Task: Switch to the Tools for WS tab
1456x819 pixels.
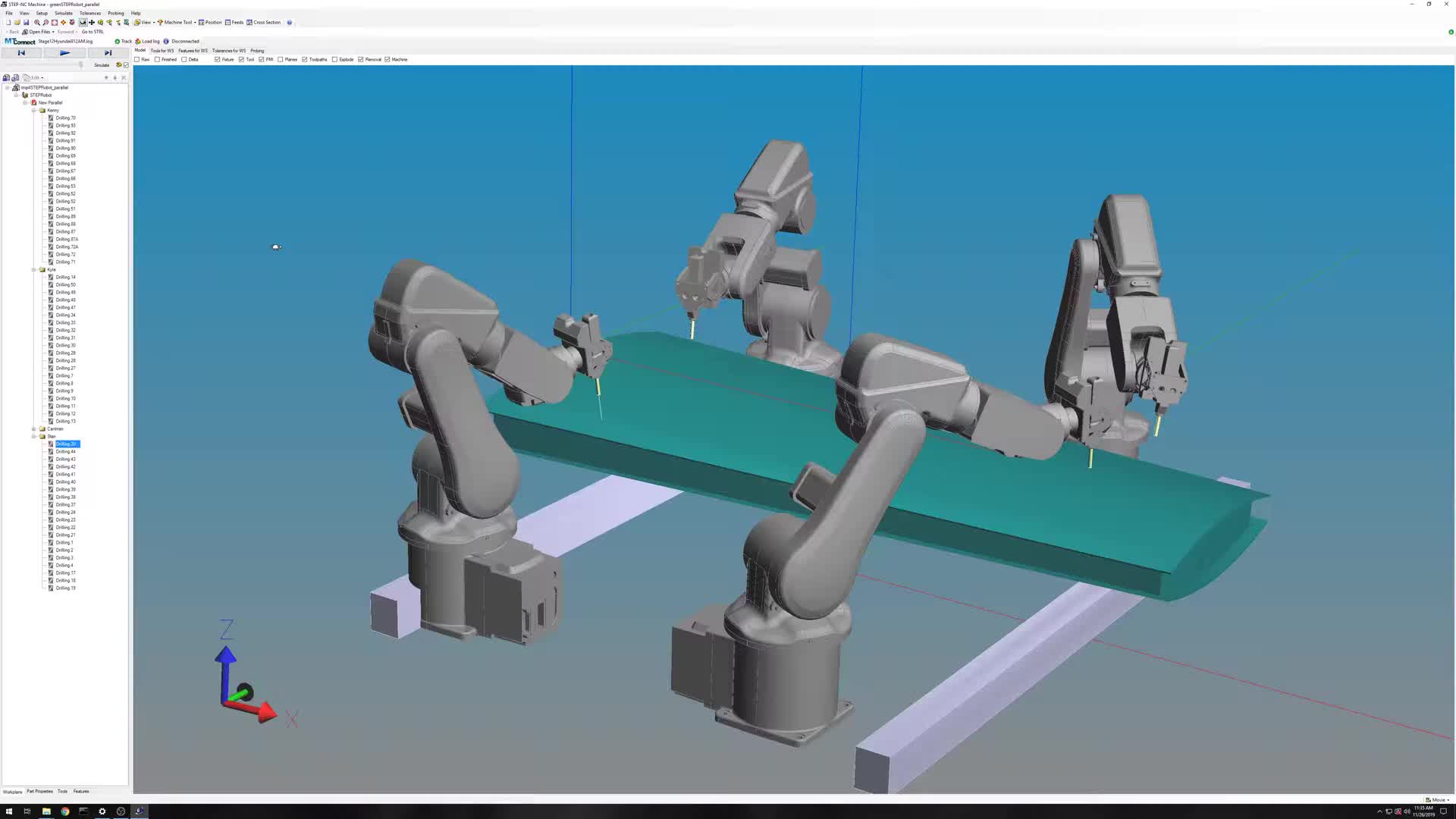Action: [162, 51]
